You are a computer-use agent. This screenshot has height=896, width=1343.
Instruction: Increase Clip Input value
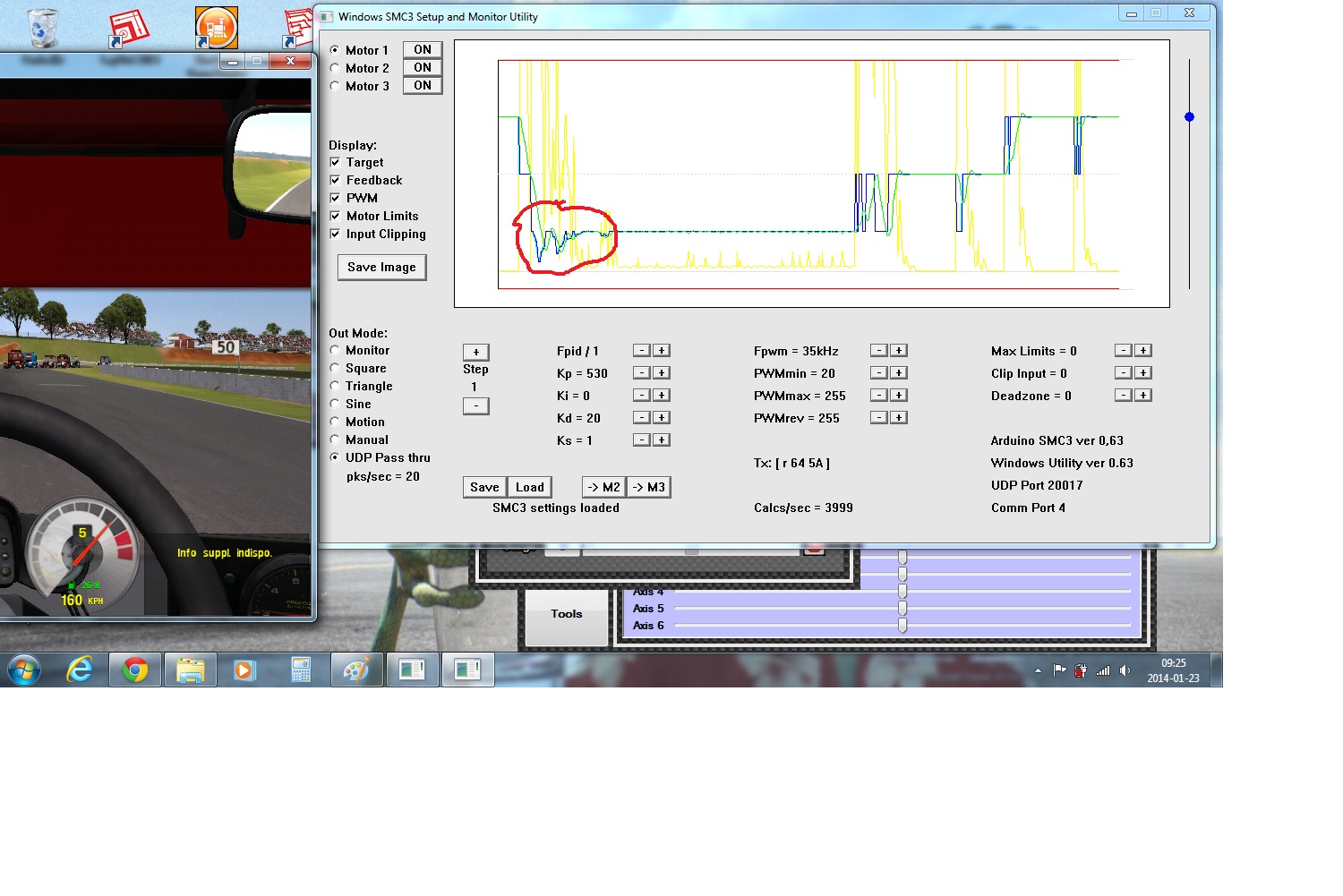[1142, 372]
